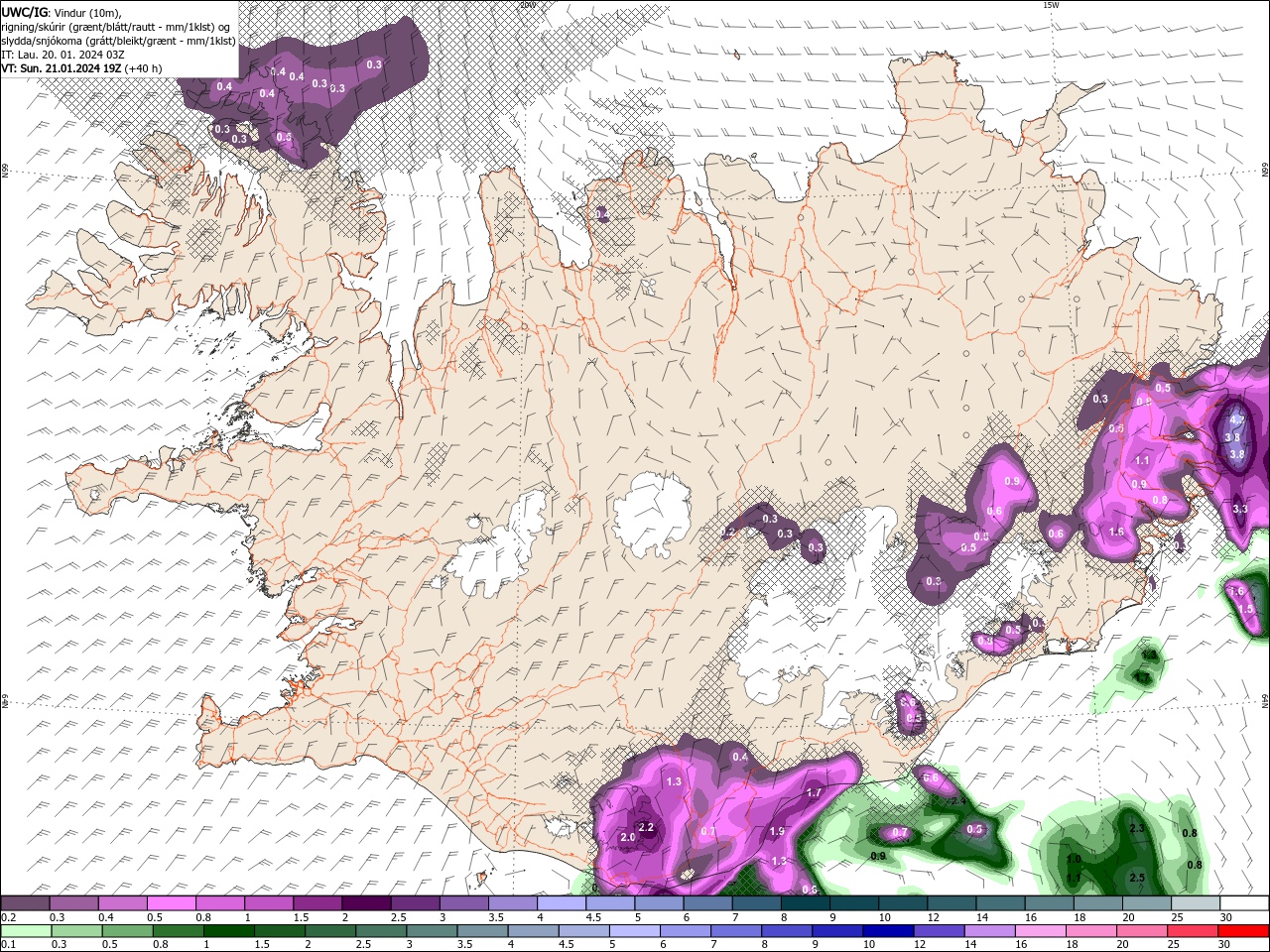
Task: Click the '20W' longitude label at the top
Action: pos(527,5)
